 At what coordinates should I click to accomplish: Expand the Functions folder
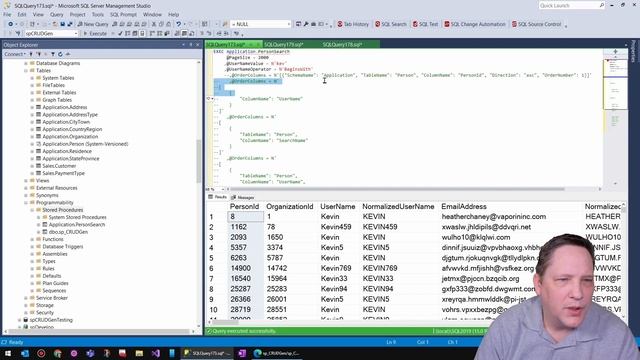click(32, 239)
